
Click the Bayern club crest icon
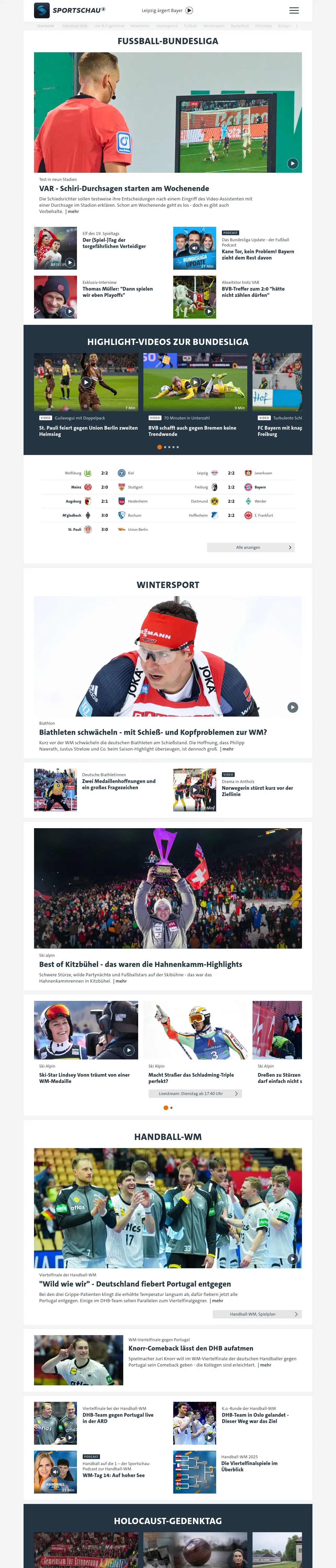[248, 487]
